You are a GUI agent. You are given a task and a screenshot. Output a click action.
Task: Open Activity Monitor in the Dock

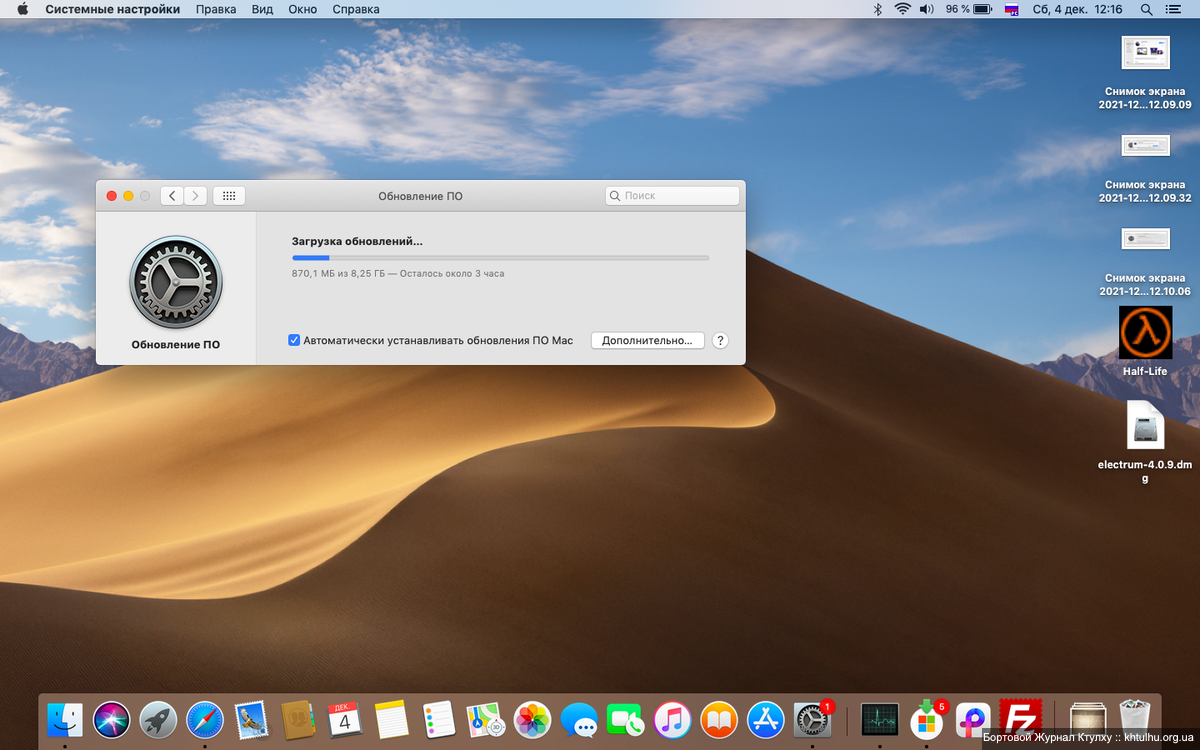point(880,719)
